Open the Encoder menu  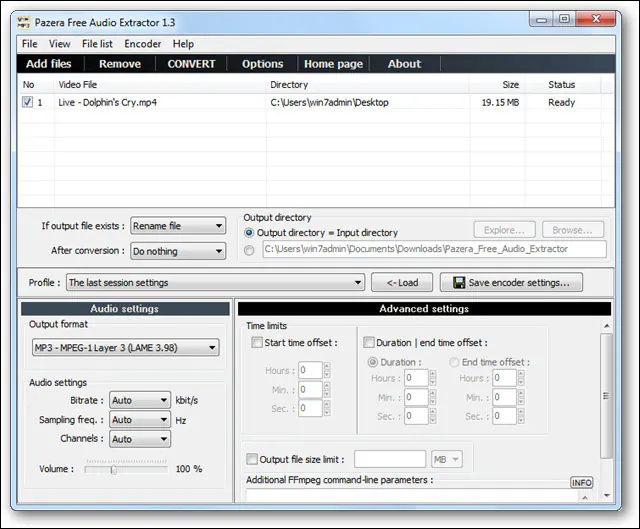point(142,44)
